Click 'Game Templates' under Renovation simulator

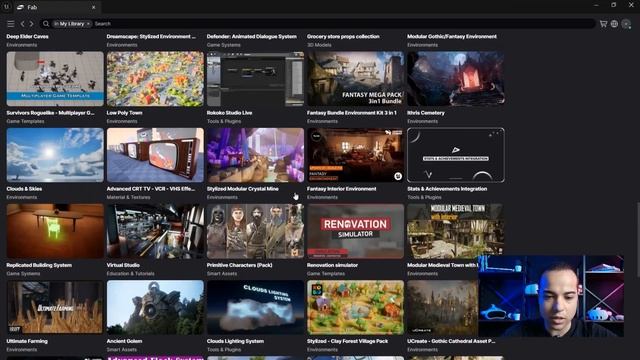pos(326,274)
